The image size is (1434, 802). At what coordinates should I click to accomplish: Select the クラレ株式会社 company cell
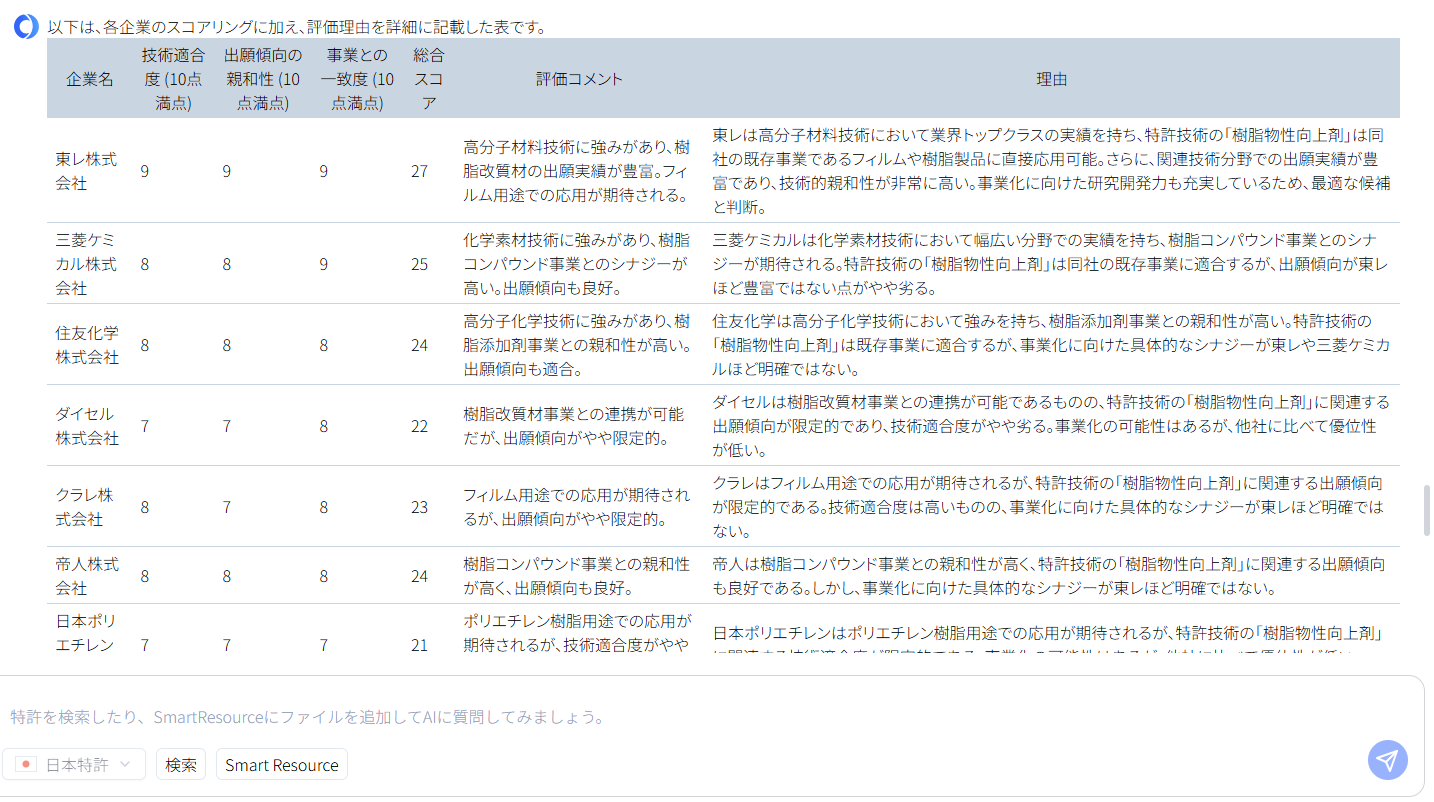point(90,507)
